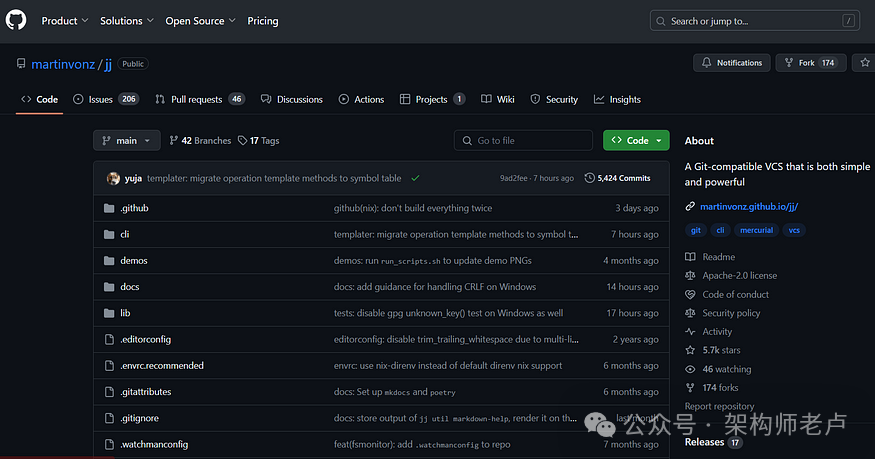Expand the green Code dropdown

636,141
